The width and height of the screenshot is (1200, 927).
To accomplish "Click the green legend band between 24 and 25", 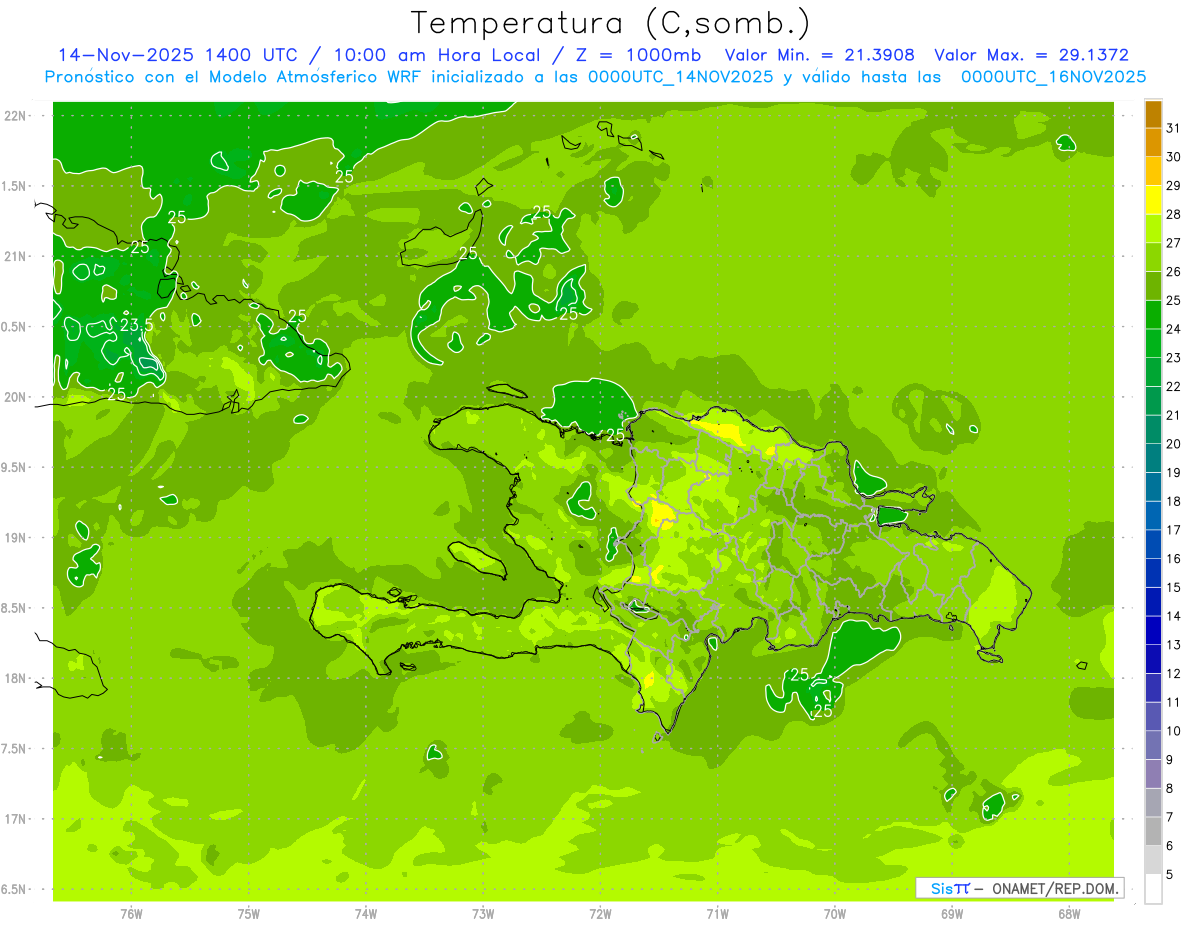I will click(1153, 315).
